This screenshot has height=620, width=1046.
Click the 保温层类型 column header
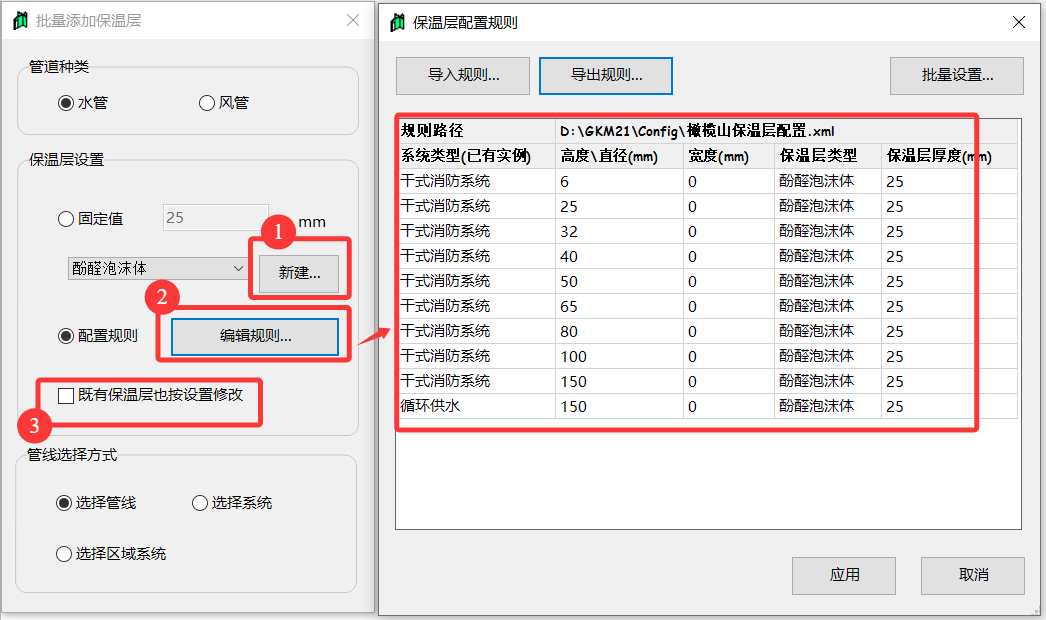(x=828, y=156)
